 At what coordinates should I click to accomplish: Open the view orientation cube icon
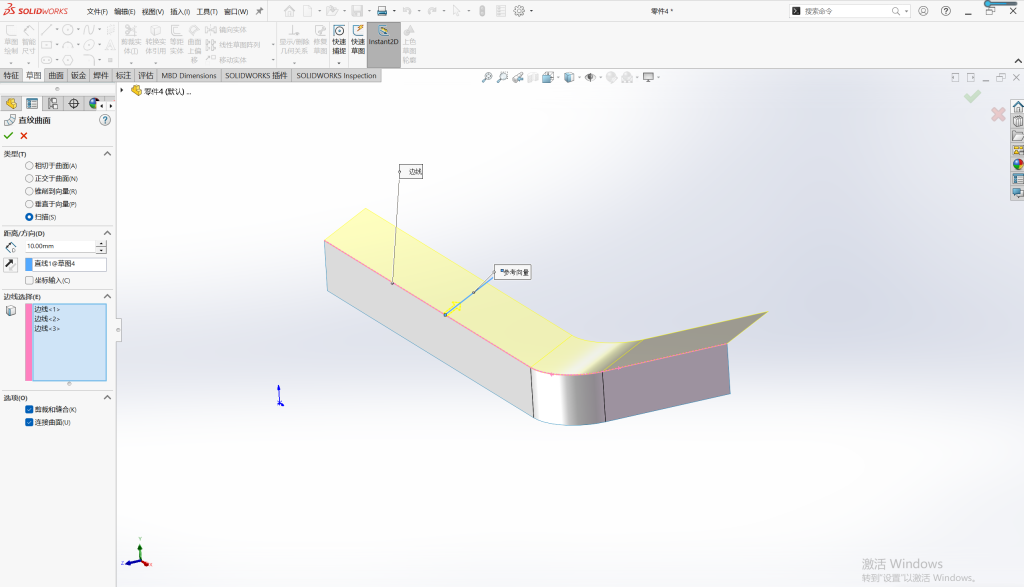[x=548, y=77]
